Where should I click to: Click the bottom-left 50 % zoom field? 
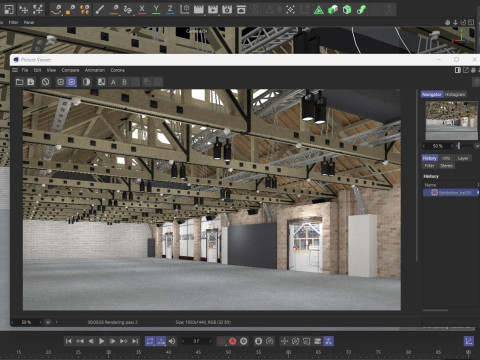26,322
